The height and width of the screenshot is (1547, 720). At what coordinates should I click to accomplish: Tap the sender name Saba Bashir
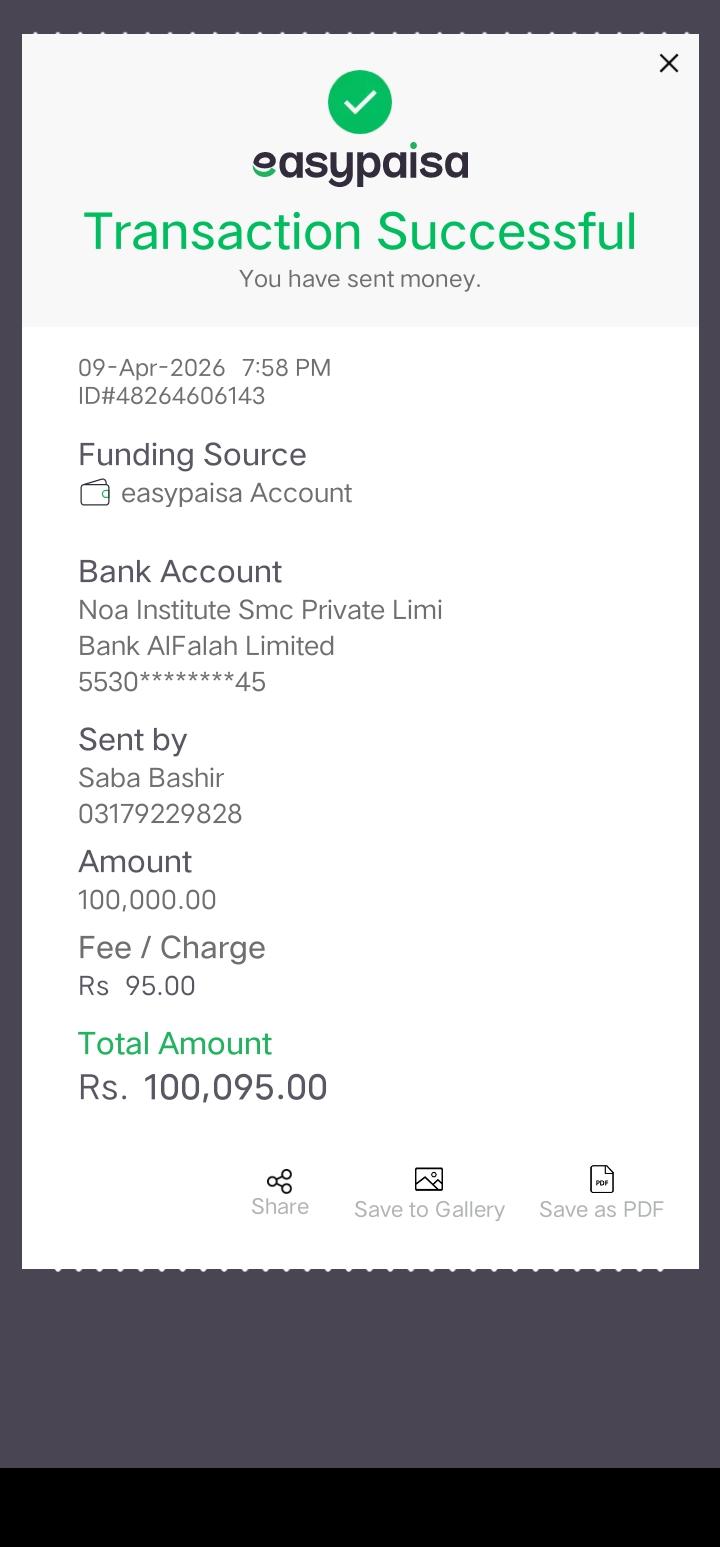click(x=151, y=778)
